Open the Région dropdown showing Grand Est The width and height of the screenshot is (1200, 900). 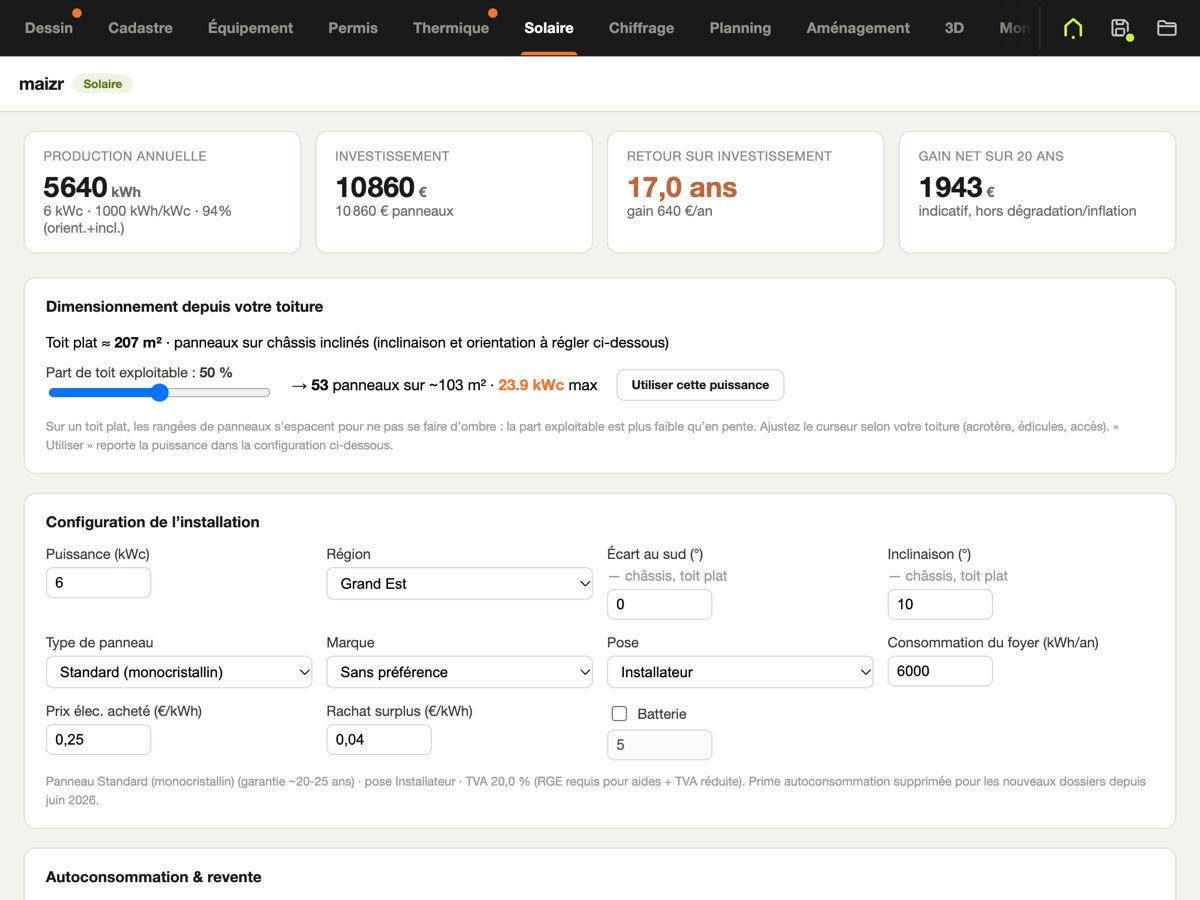click(x=460, y=584)
